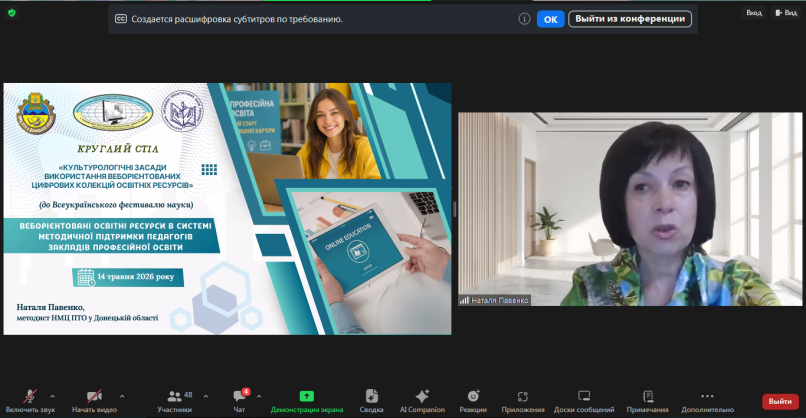This screenshot has height=418, width=806.
Task: Click the blue OK button in subtitle banner
Action: tap(551, 19)
